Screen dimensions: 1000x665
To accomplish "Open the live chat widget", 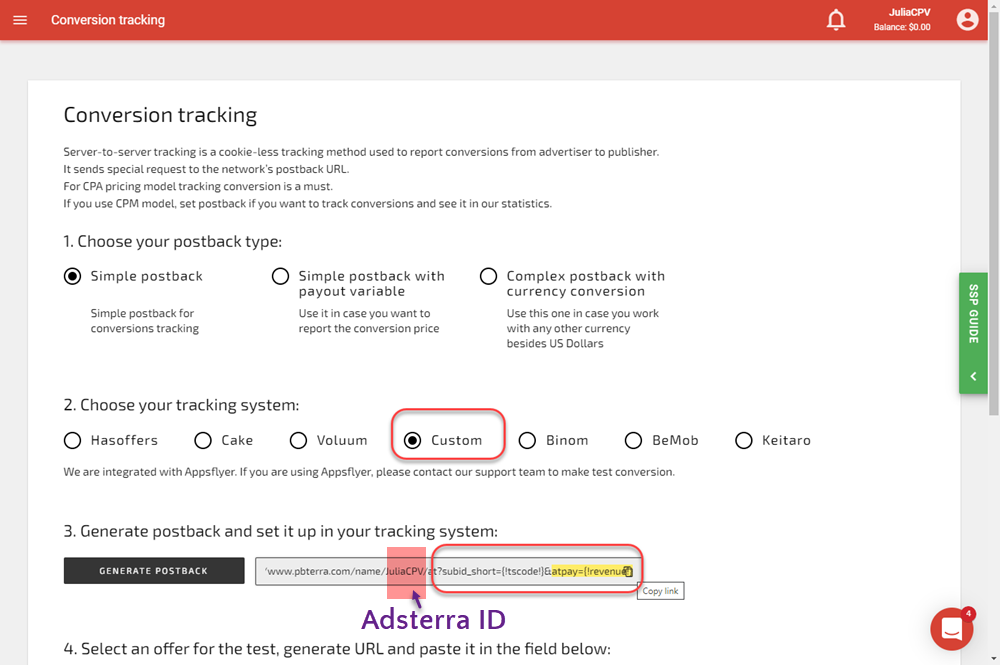I will (x=952, y=629).
